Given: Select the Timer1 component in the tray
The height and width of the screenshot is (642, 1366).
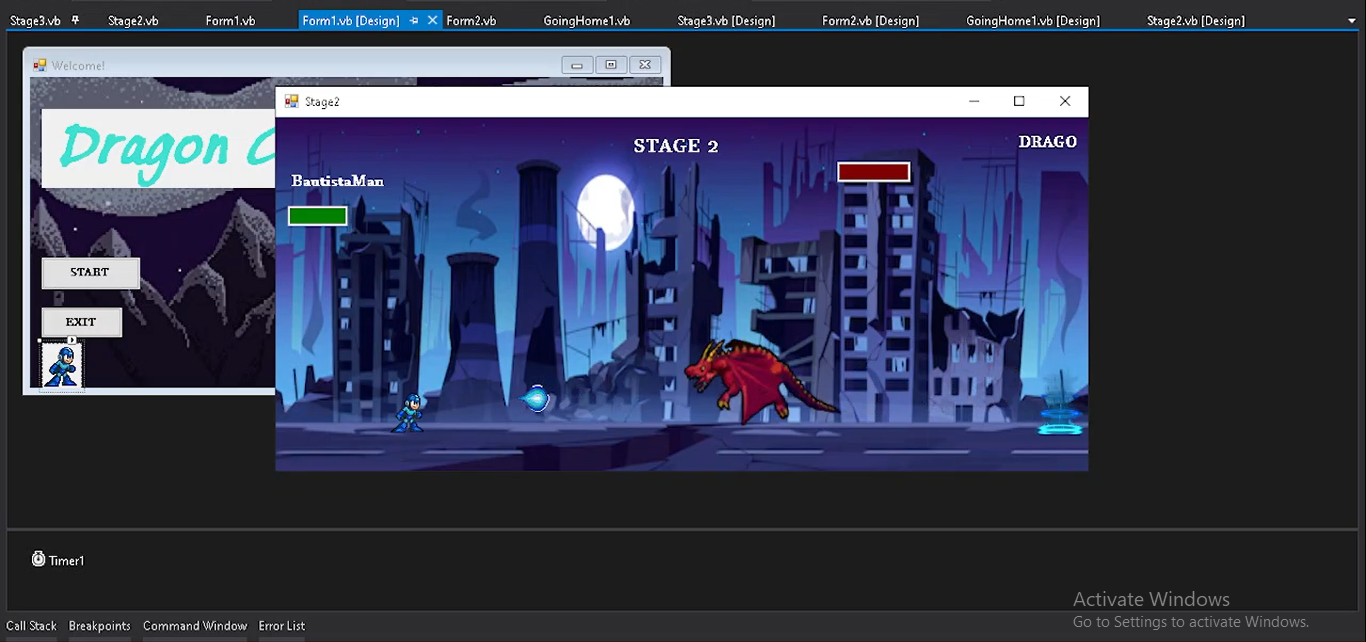Looking at the screenshot, I should pyautogui.click(x=58, y=560).
